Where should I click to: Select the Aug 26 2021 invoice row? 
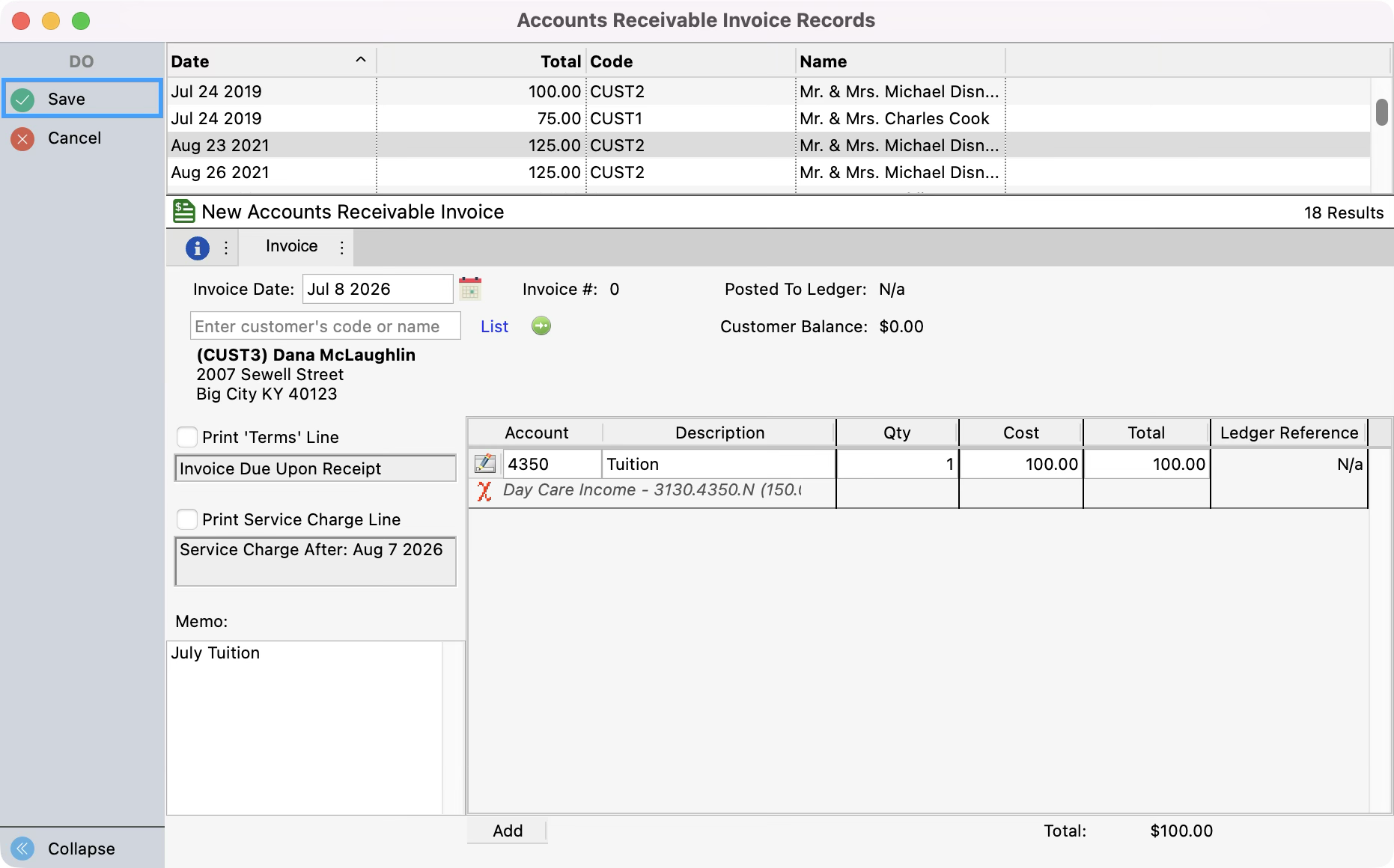[768, 172]
